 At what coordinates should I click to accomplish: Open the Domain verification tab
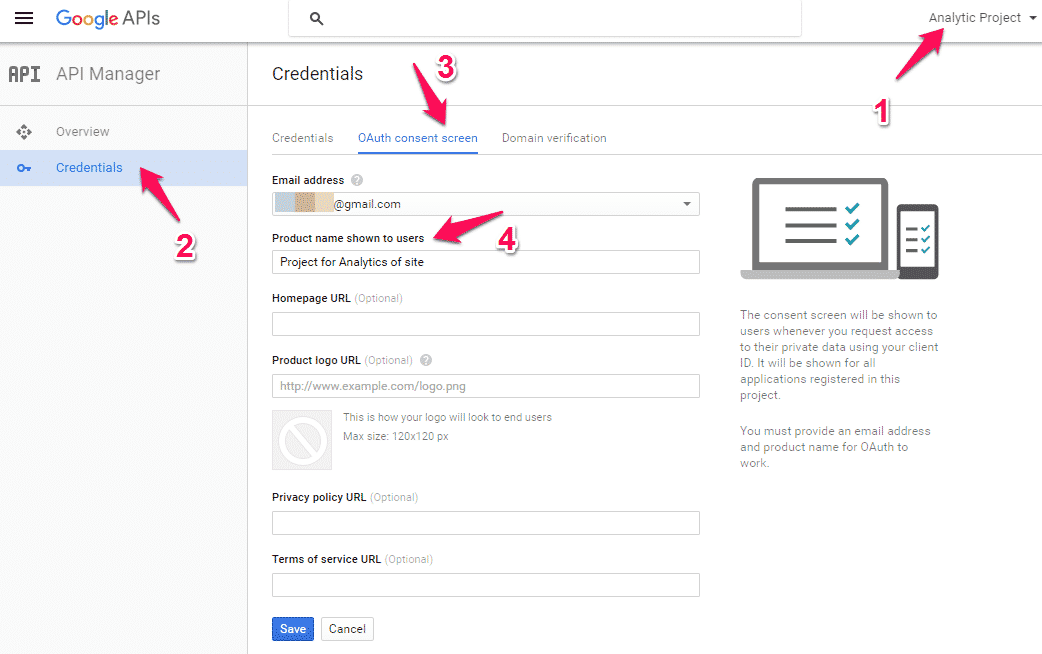554,138
